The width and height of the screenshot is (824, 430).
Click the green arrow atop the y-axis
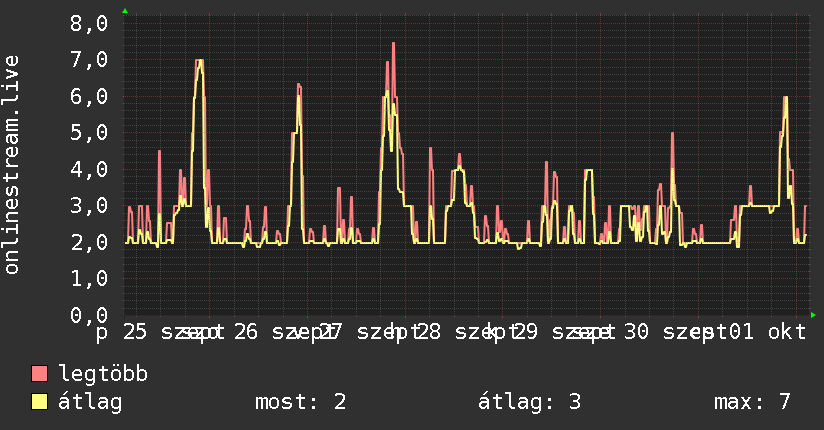point(125,11)
